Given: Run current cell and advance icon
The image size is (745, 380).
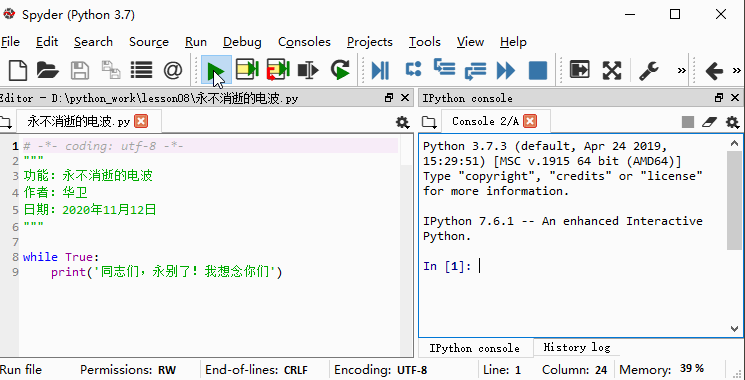Looking at the screenshot, I should [x=278, y=70].
